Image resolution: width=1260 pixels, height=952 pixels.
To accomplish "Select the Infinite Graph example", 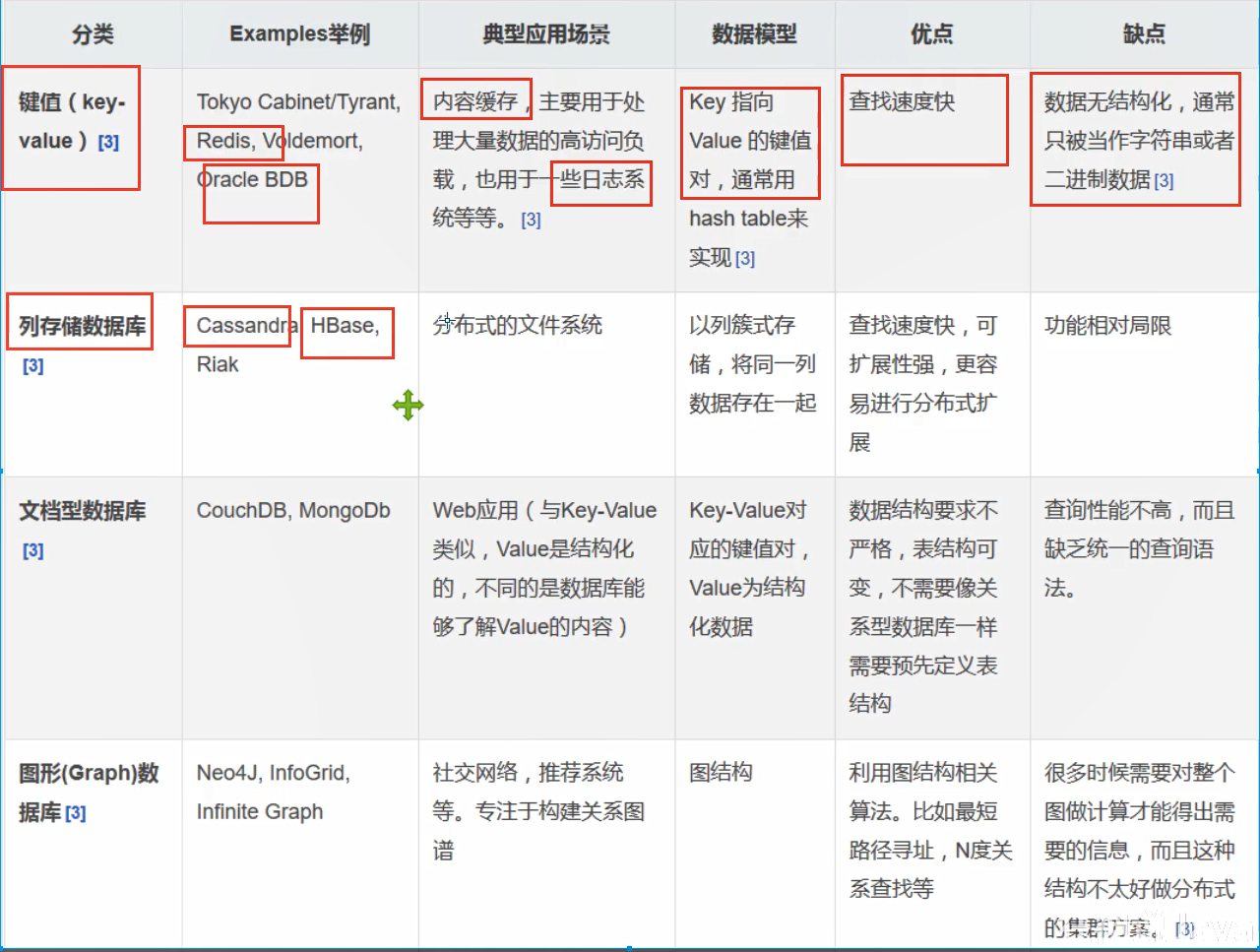I will point(260,812).
